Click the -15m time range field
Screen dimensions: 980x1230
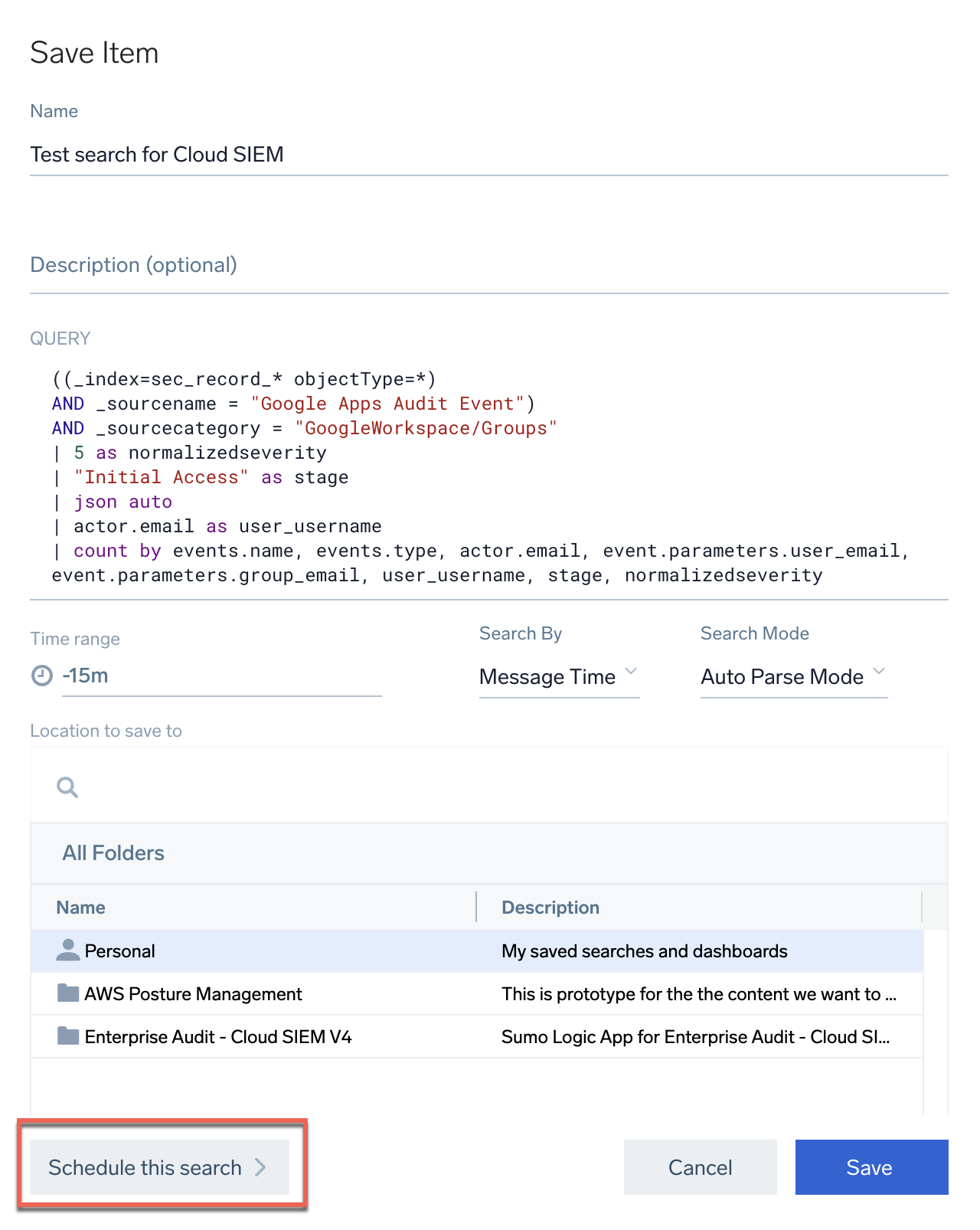(x=220, y=676)
